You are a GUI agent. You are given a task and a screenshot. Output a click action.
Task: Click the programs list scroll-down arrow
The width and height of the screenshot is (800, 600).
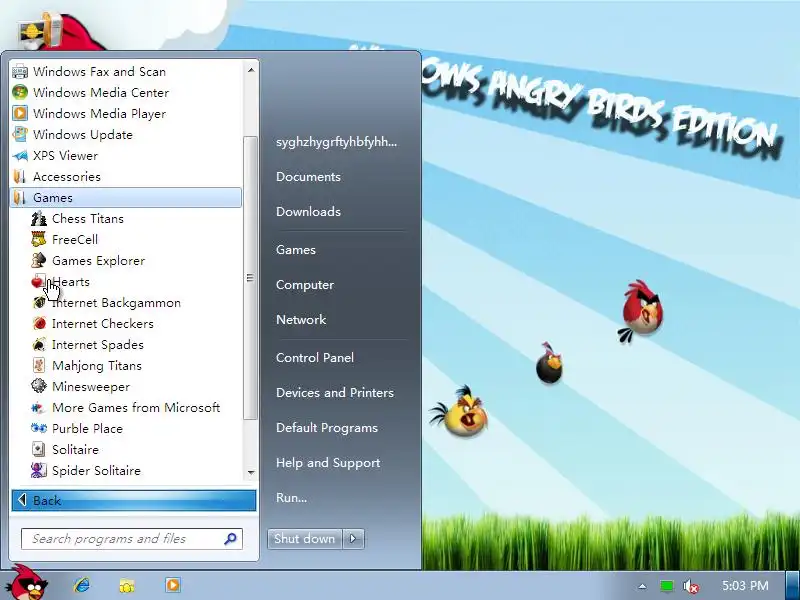point(251,472)
